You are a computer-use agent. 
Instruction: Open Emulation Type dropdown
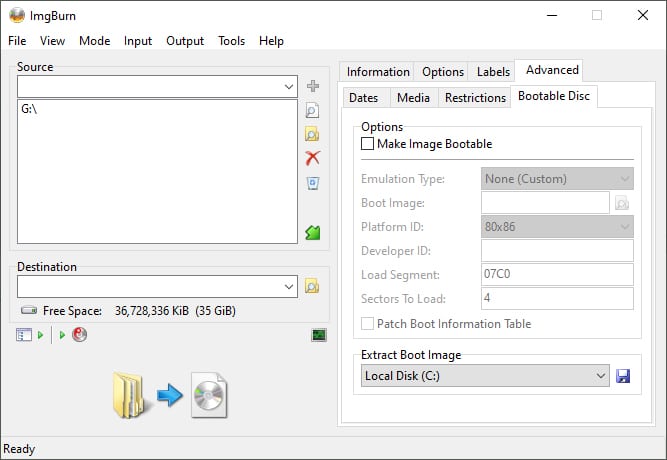coord(557,179)
